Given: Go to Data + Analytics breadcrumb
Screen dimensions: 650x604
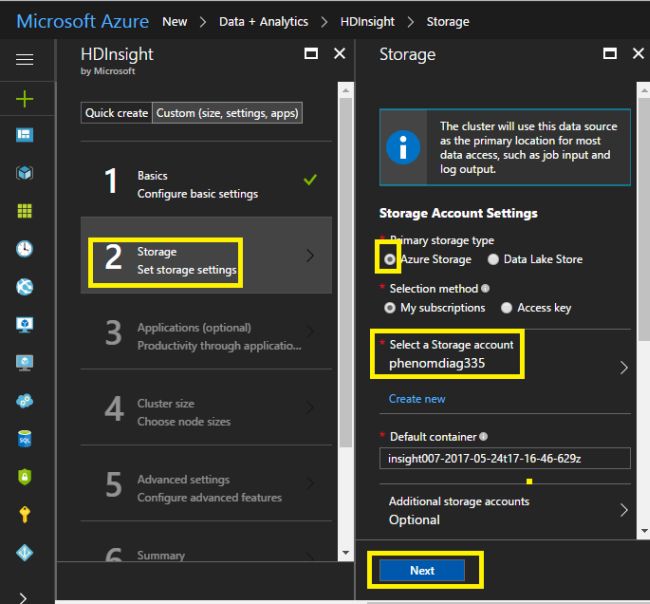Looking at the screenshot, I should (x=264, y=22).
